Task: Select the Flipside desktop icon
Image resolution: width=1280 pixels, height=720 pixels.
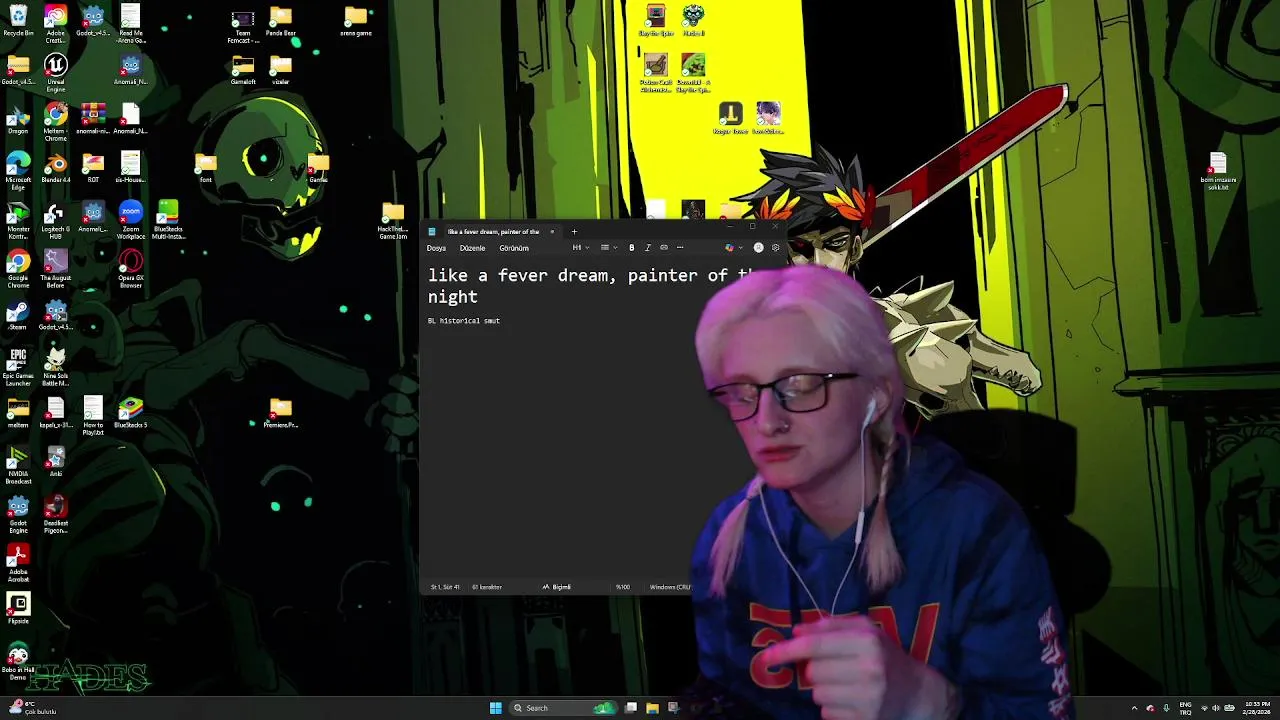Action: 18,608
